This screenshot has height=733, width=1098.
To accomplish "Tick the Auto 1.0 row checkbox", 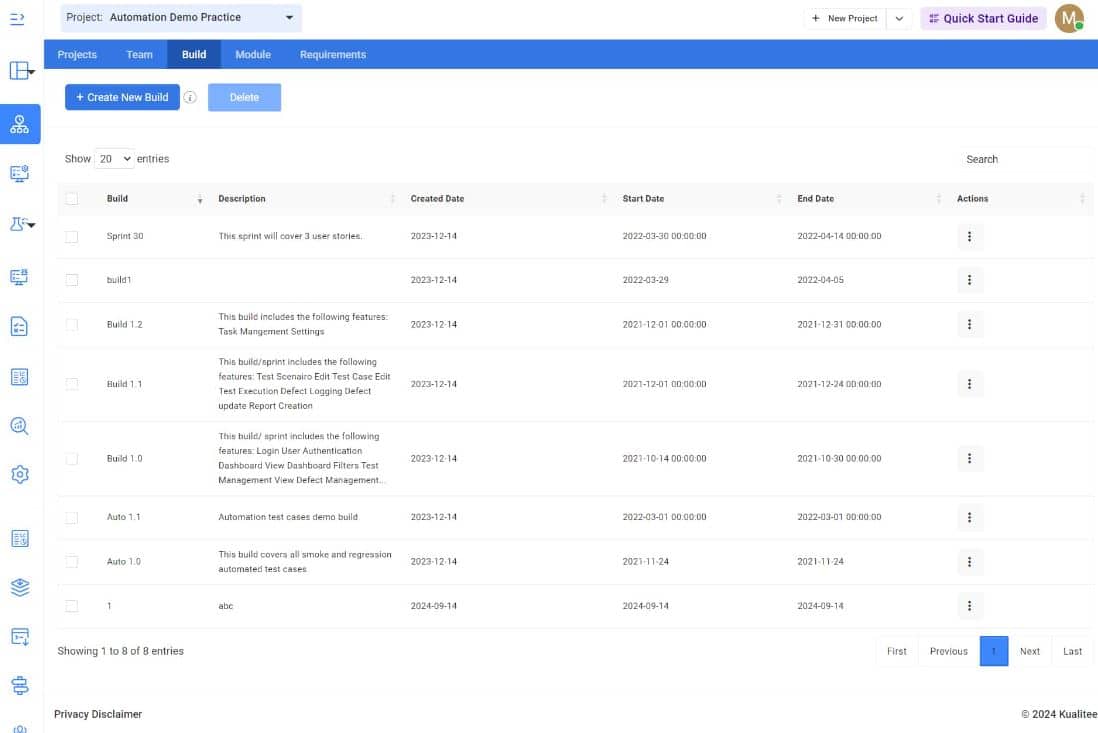I will (x=71, y=561).
